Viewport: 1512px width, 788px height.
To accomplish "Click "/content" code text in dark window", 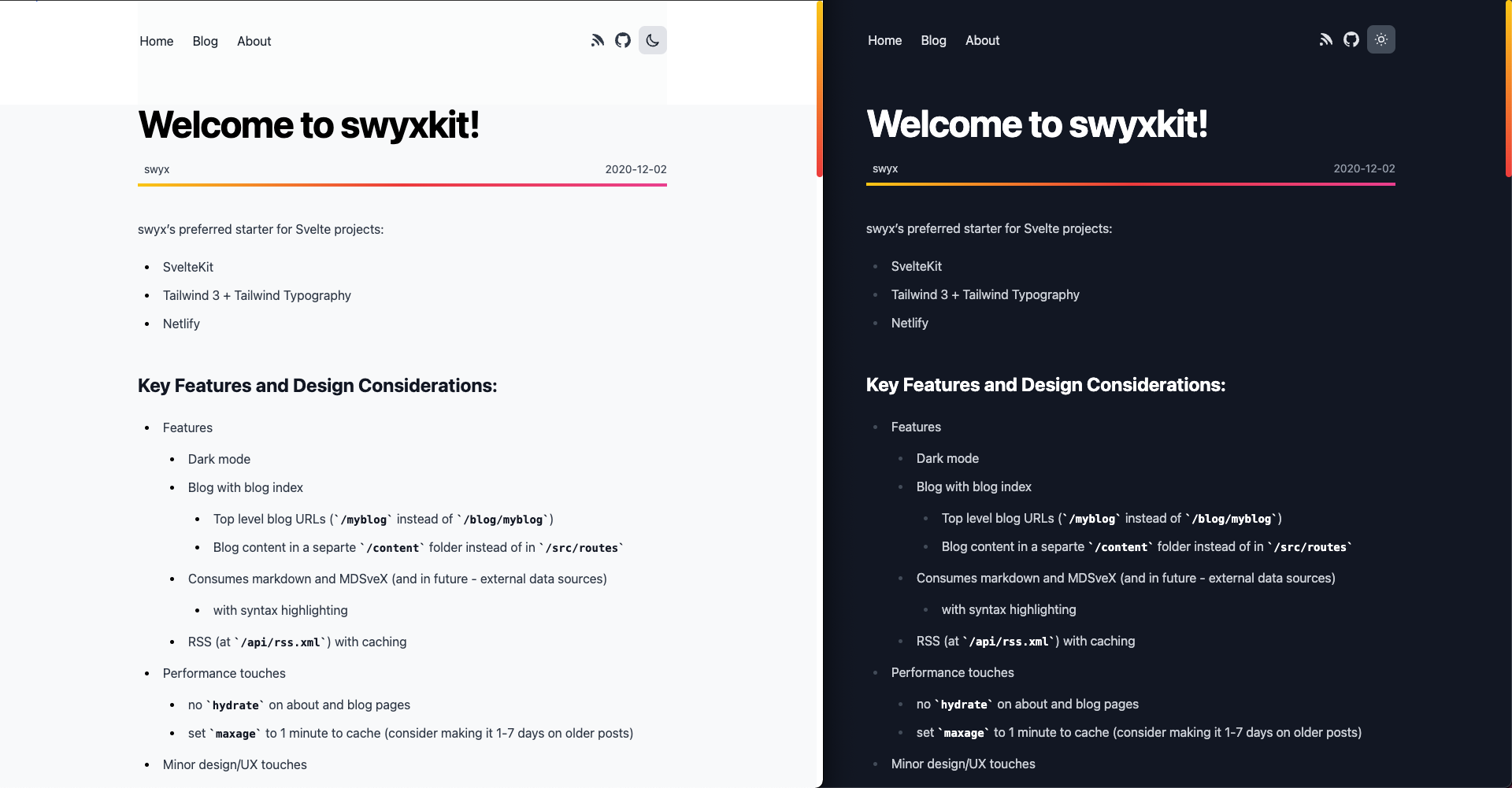I will click(1121, 547).
